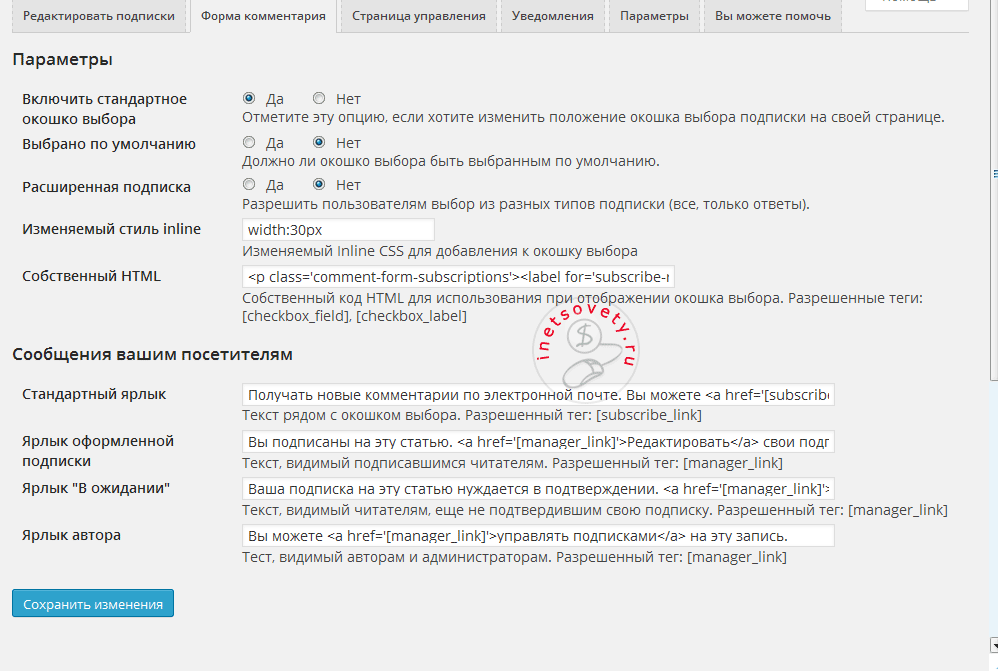This screenshot has width=998, height=671.
Task: Enable Да for Выбрано по умолчанию
Action: pyautogui.click(x=249, y=142)
